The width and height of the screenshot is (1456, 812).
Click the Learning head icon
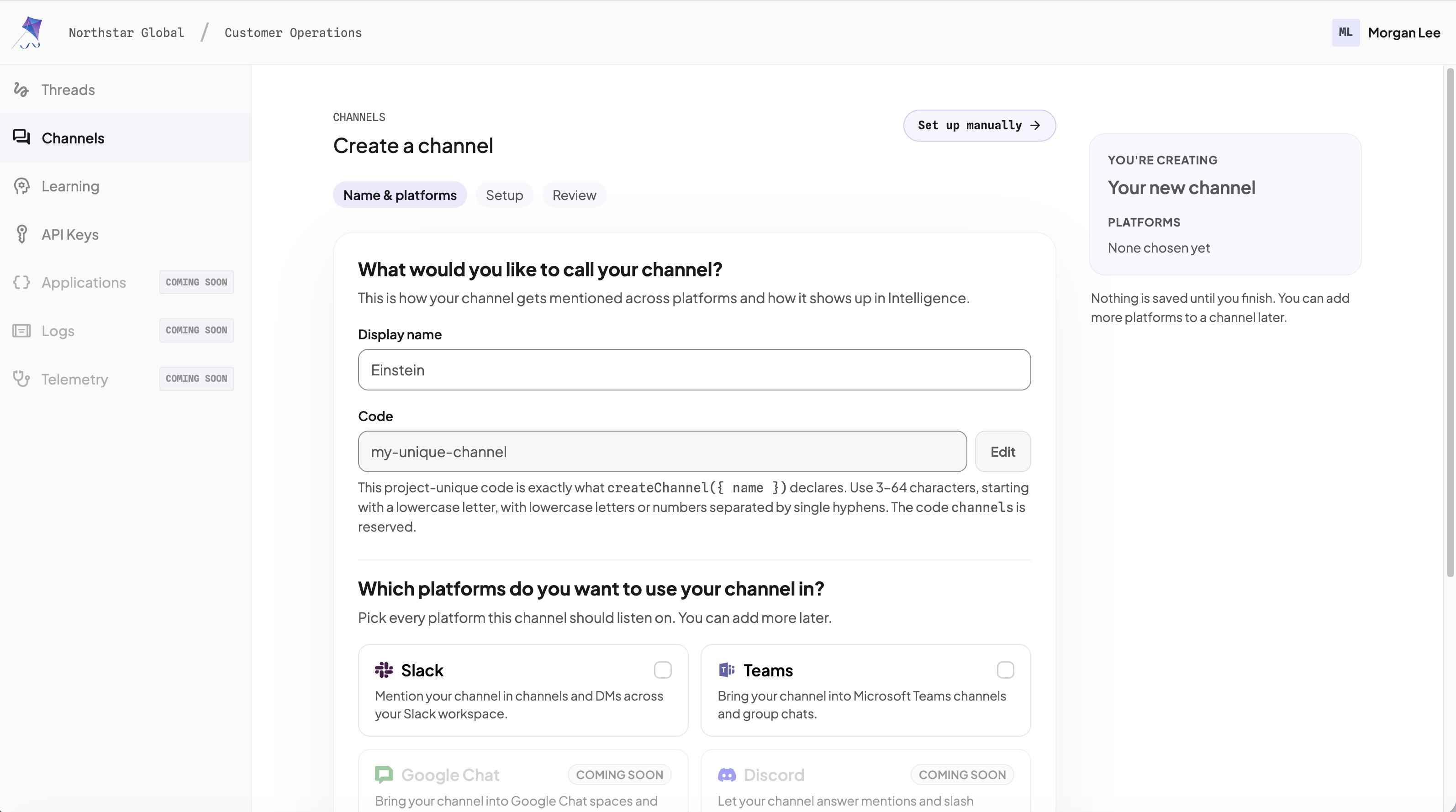click(21, 186)
